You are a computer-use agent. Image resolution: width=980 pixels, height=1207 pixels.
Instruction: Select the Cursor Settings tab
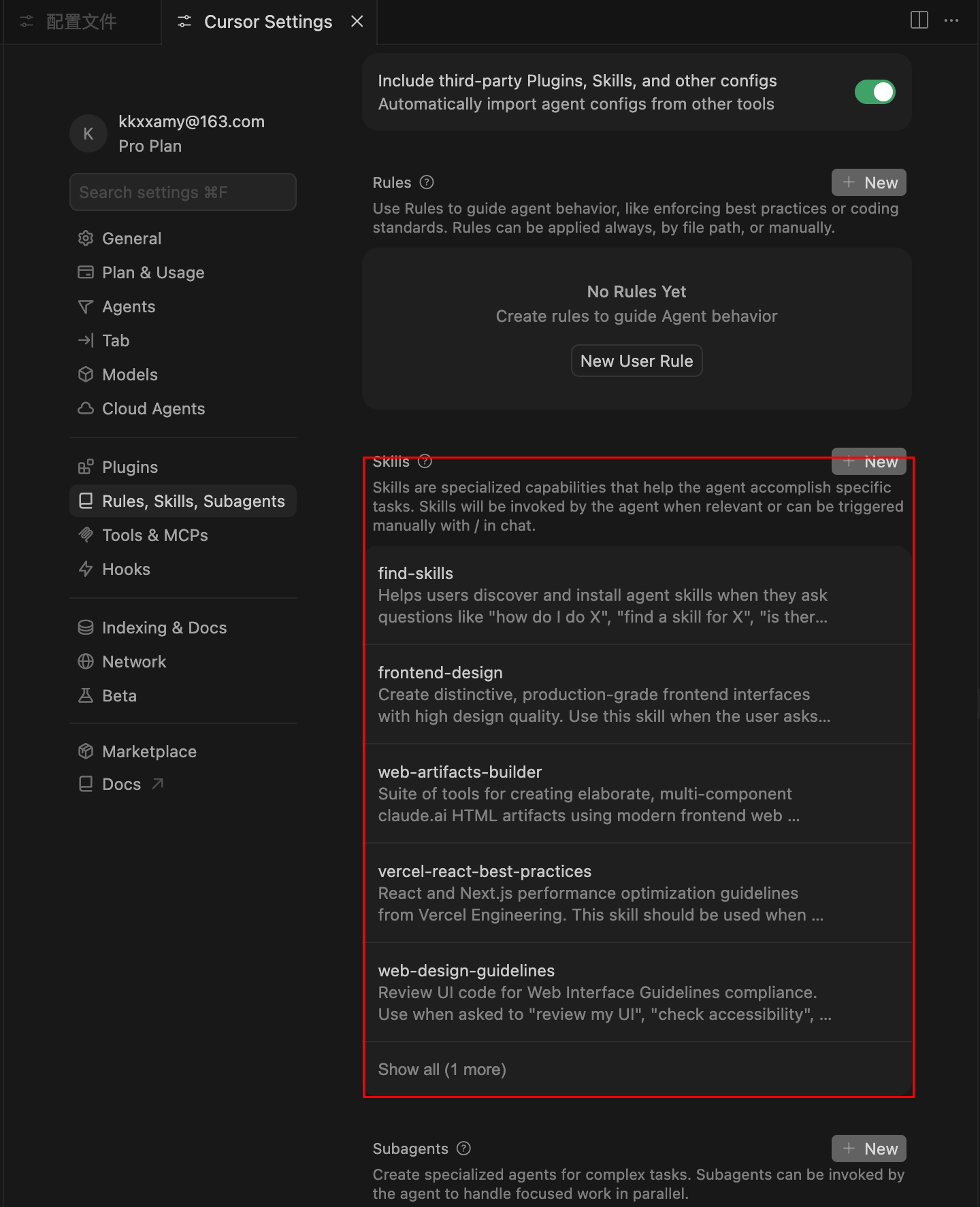268,22
